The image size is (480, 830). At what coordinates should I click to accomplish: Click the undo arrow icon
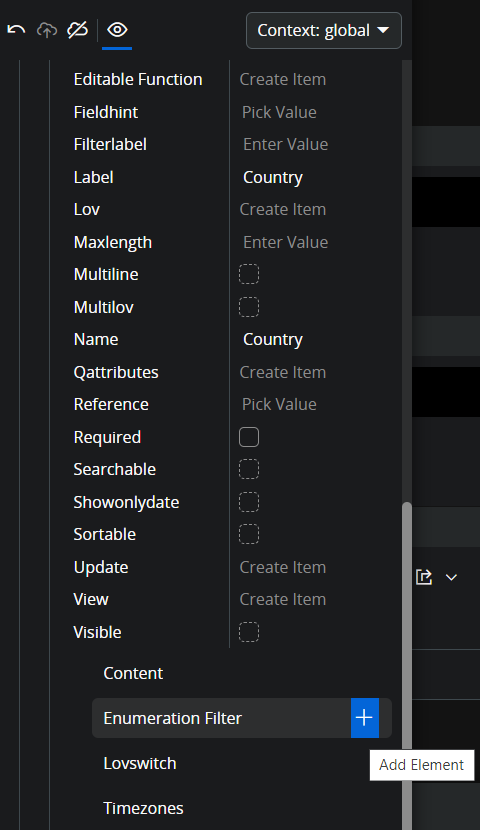point(16,30)
